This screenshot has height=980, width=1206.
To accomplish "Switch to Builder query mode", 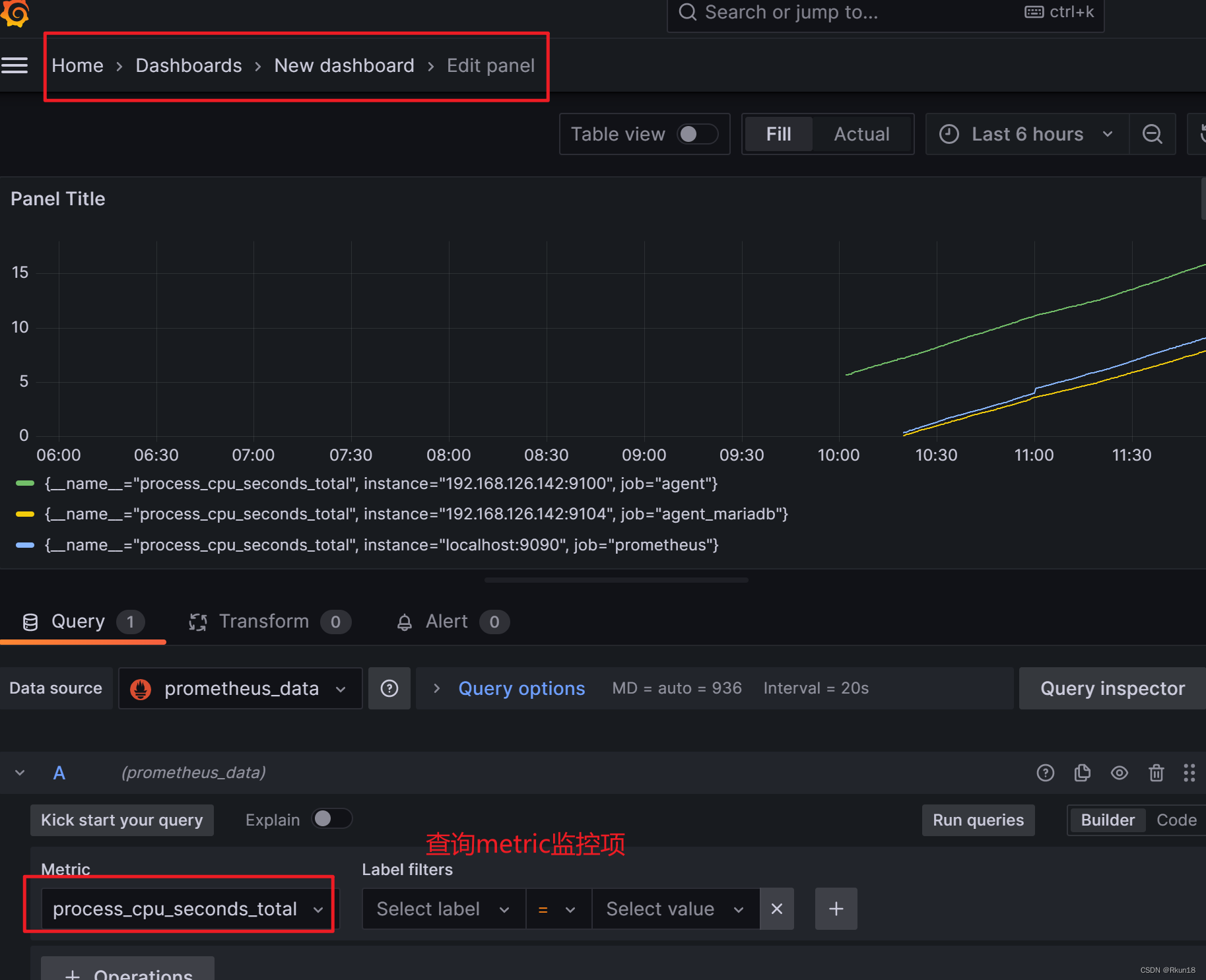I will click(1108, 820).
